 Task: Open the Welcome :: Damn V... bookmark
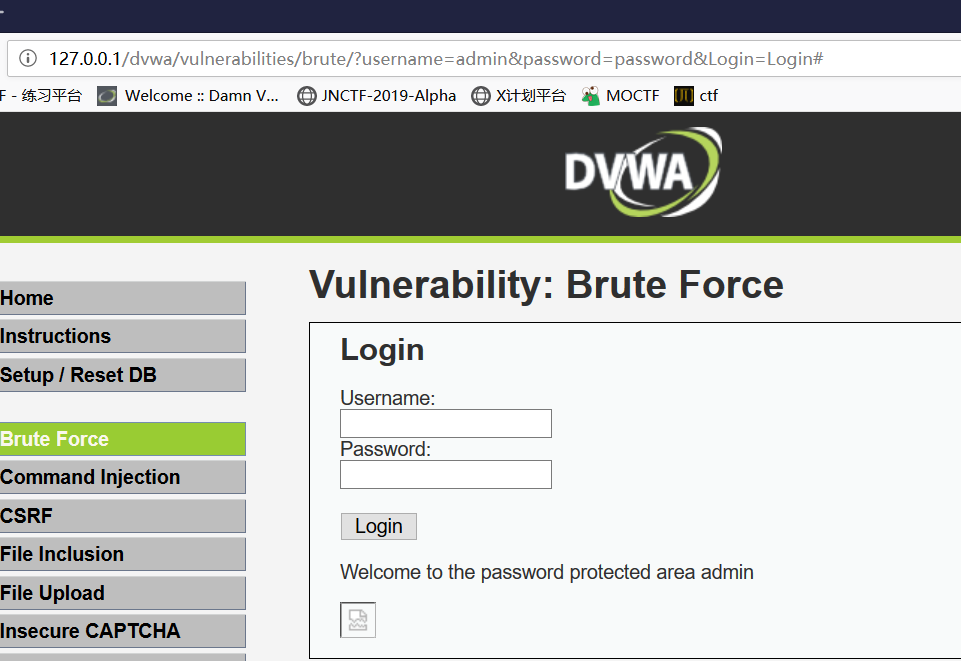[189, 96]
